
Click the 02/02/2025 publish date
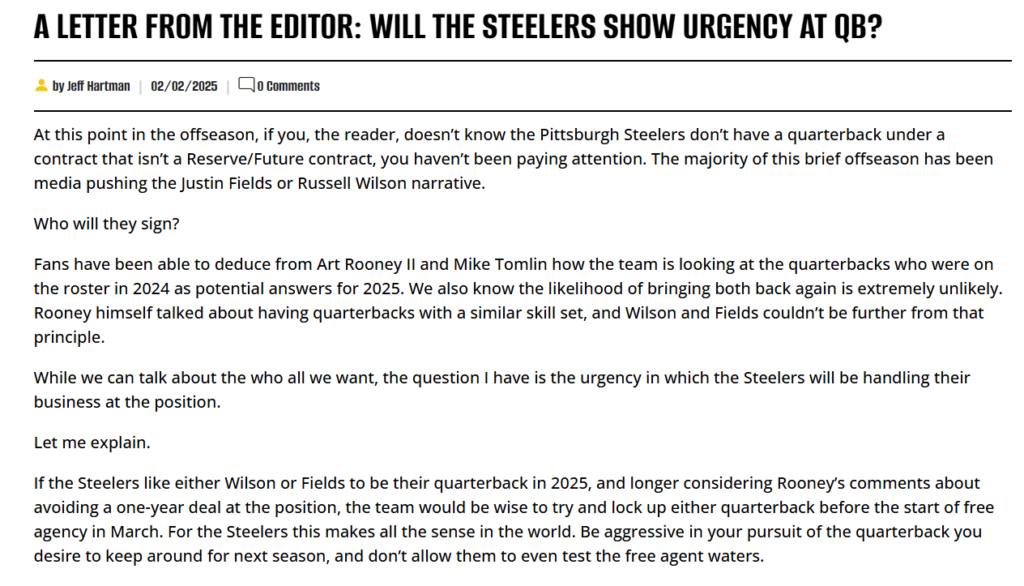pyautogui.click(x=184, y=86)
